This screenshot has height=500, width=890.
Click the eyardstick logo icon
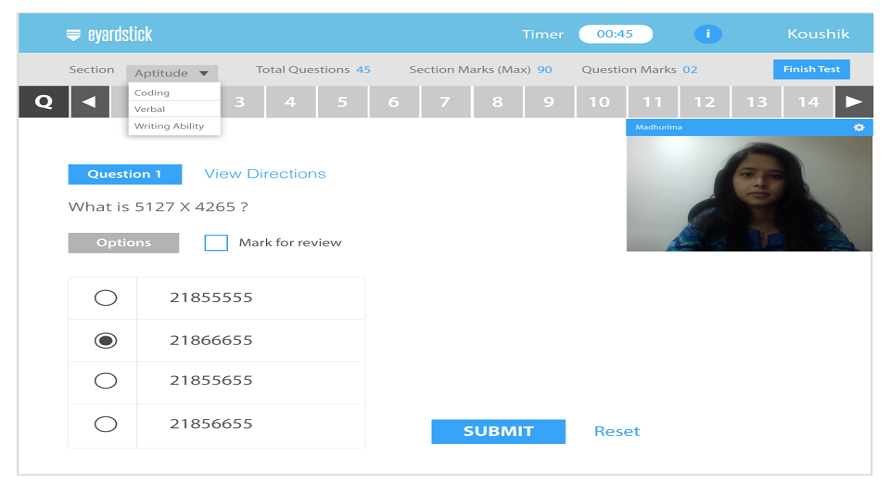coord(73,35)
